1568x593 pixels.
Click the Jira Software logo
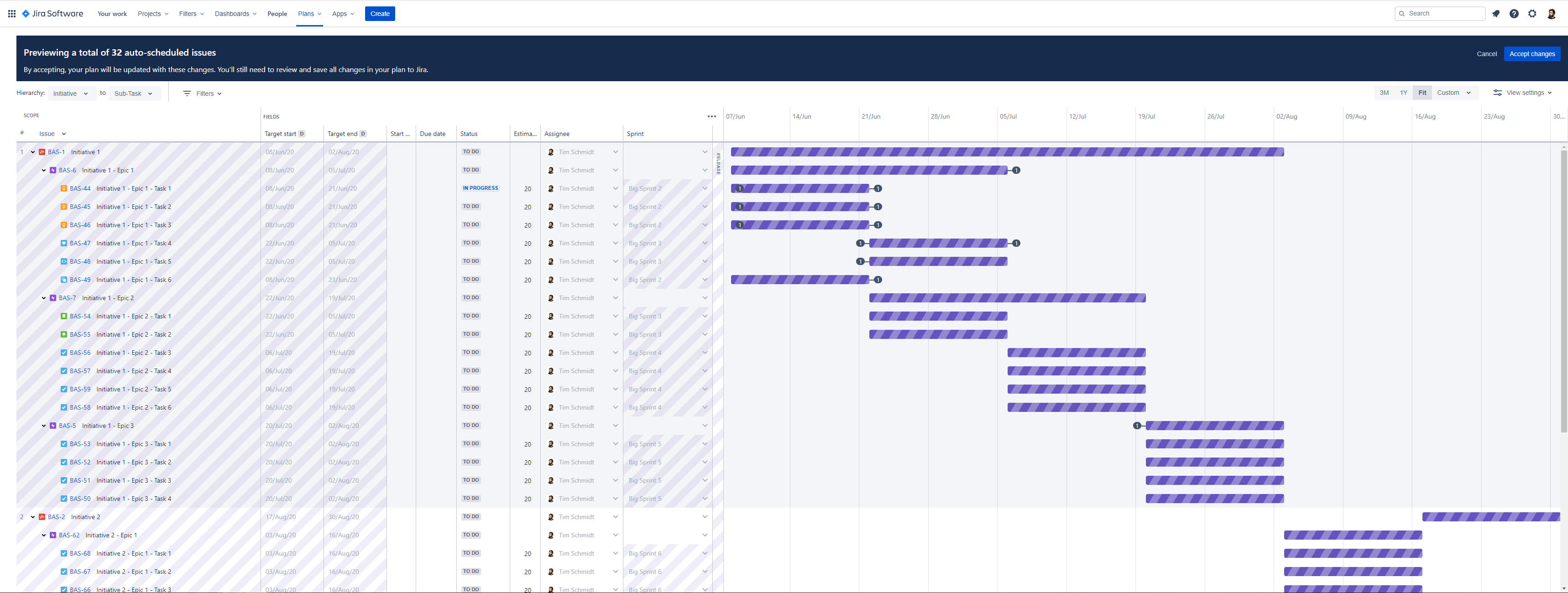pos(52,13)
